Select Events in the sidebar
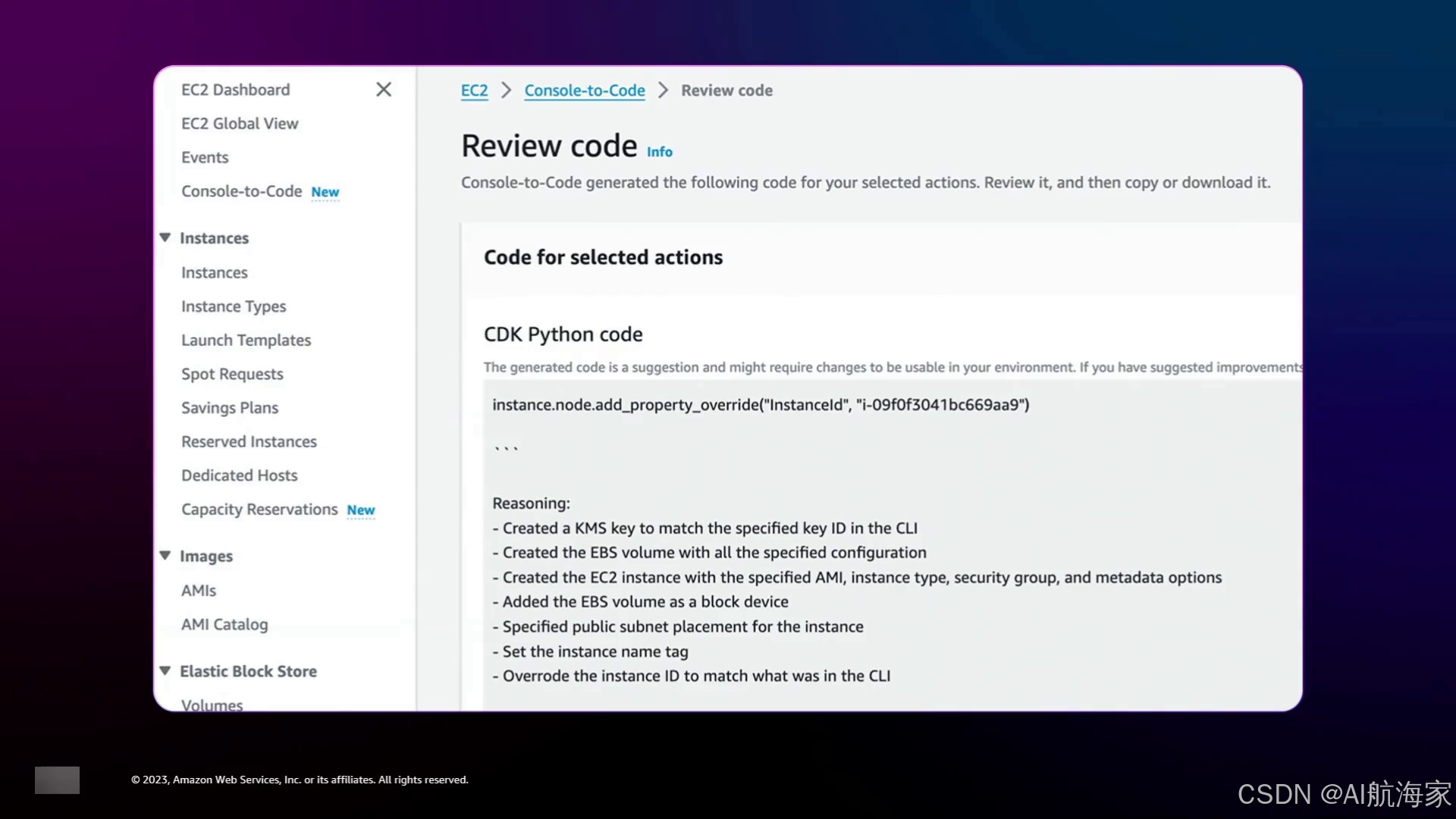The height and width of the screenshot is (819, 1456). pos(205,158)
